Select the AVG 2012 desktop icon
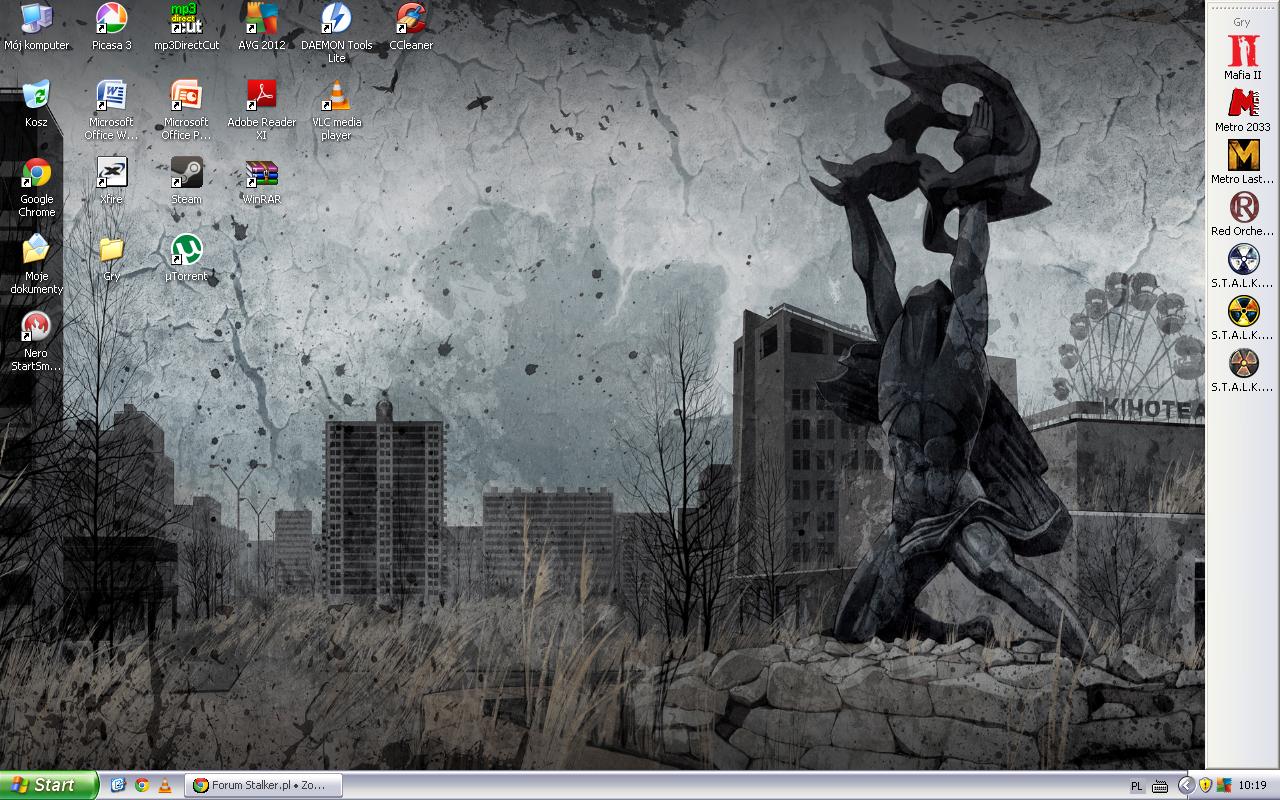This screenshot has width=1280, height=800. 261,27
